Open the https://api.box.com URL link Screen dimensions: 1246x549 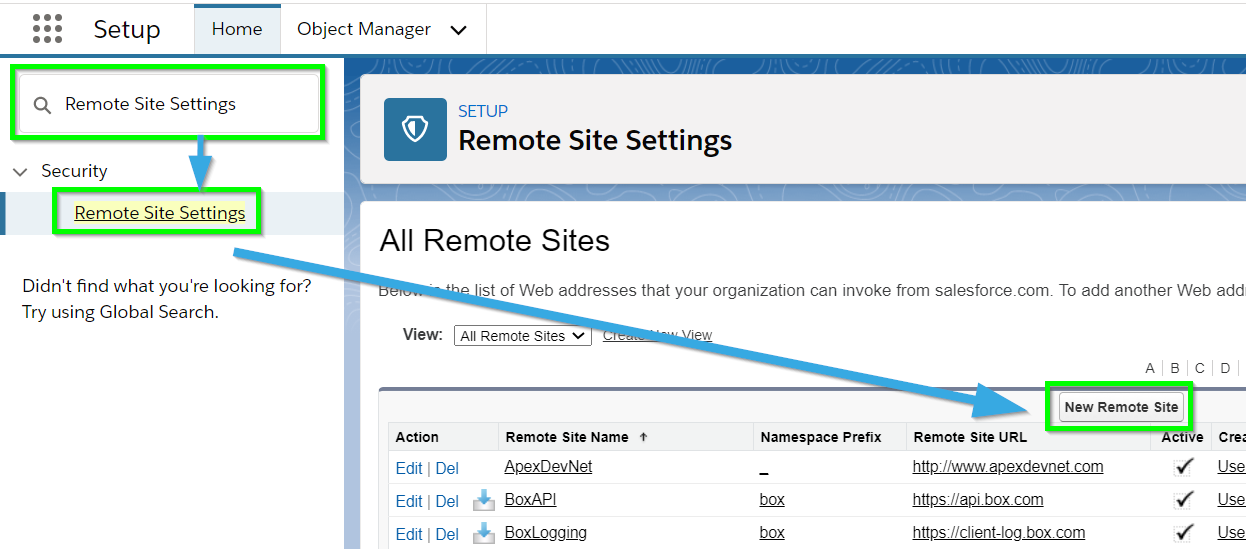click(978, 499)
